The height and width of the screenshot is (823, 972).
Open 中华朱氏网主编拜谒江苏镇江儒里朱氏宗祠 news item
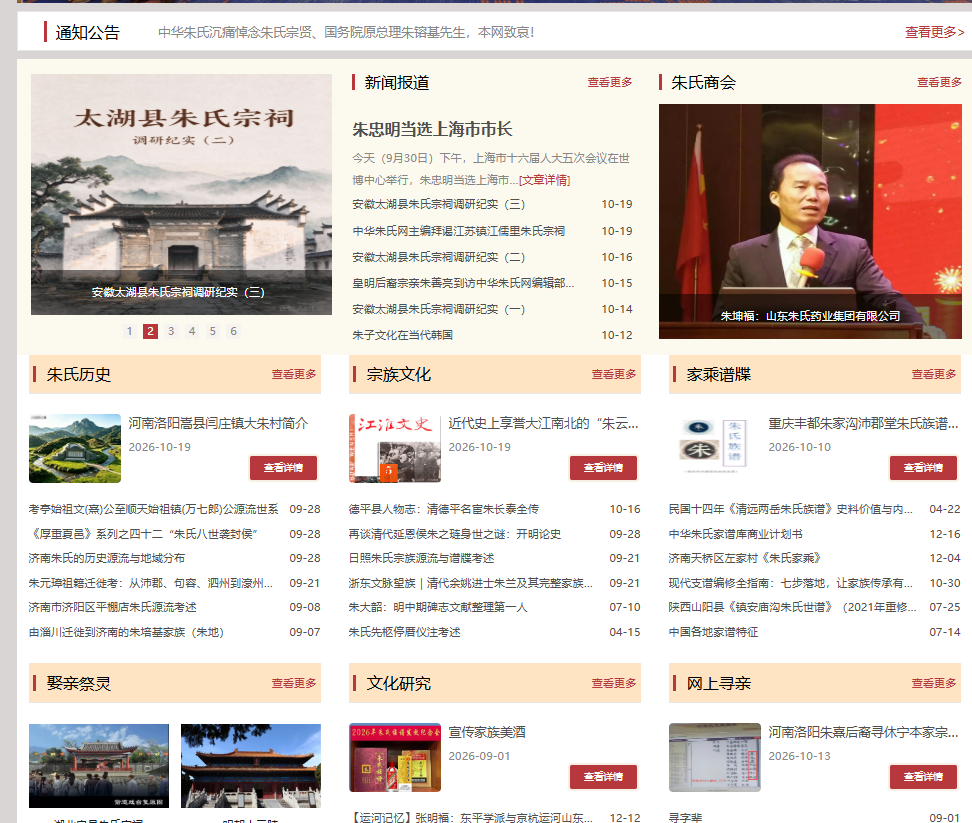[x=459, y=231]
